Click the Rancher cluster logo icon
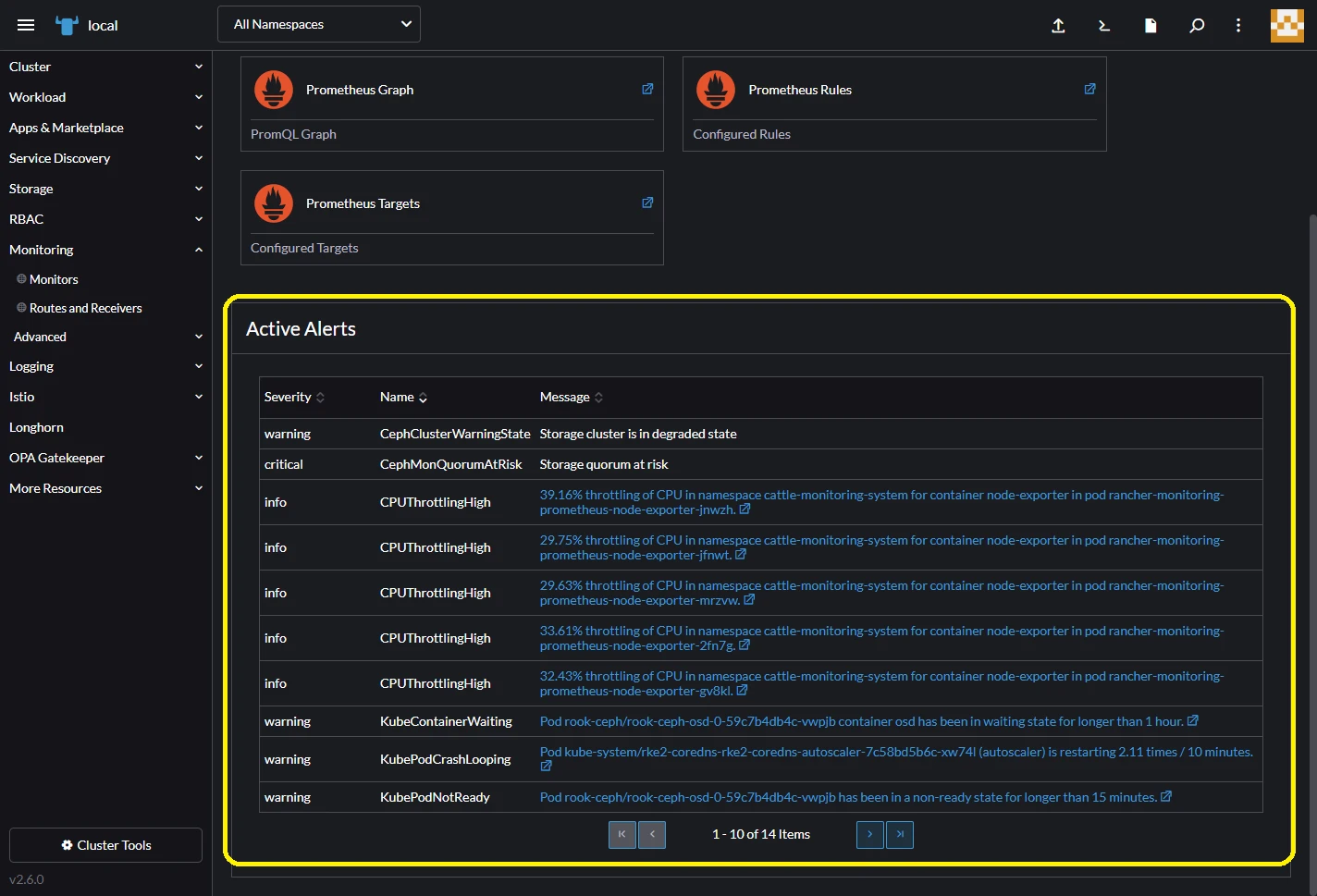Viewport: 1317px width, 896px height. [x=67, y=25]
